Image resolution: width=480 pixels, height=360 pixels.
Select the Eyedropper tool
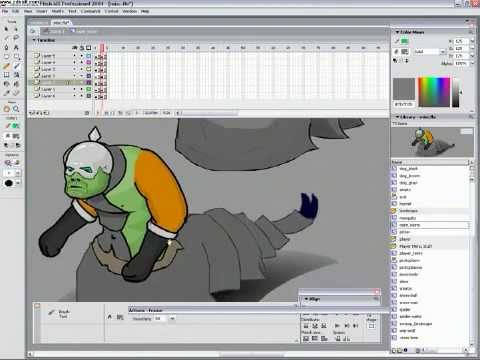pyautogui.click(x=6, y=93)
